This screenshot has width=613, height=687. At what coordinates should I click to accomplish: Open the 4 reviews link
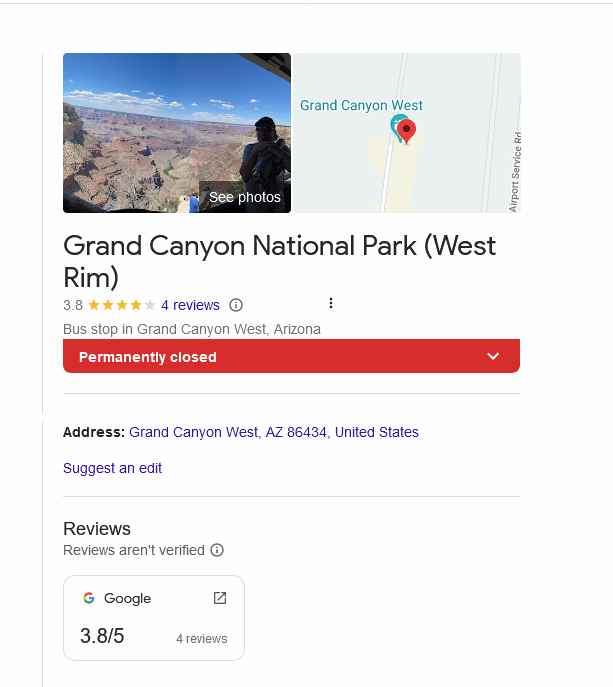[x=190, y=305]
